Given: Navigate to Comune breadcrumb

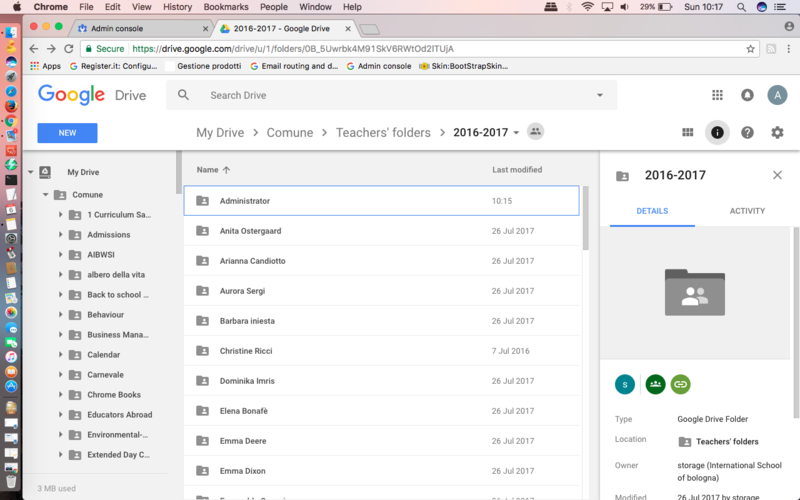Looking at the screenshot, I should [x=290, y=133].
